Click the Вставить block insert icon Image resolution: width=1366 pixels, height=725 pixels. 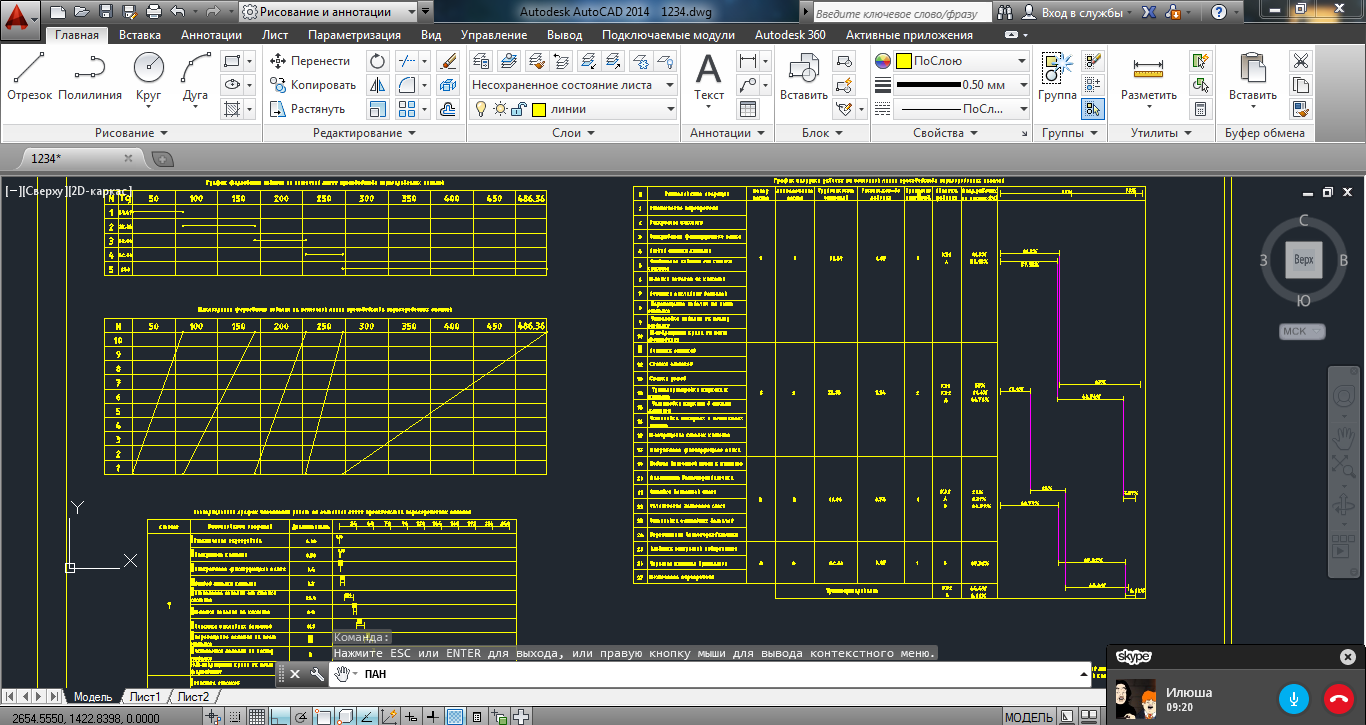(x=804, y=78)
